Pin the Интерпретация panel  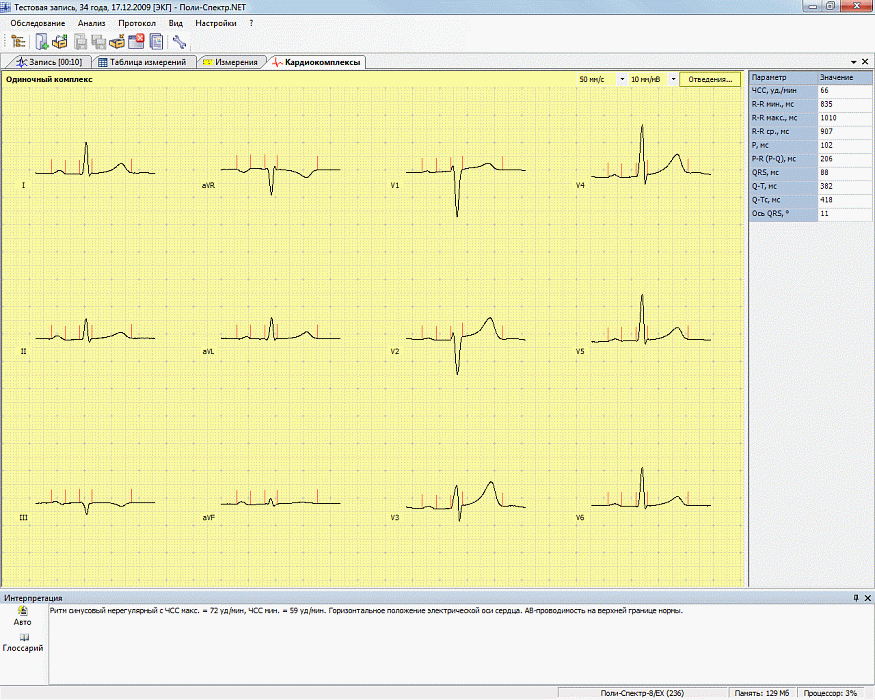click(x=855, y=597)
